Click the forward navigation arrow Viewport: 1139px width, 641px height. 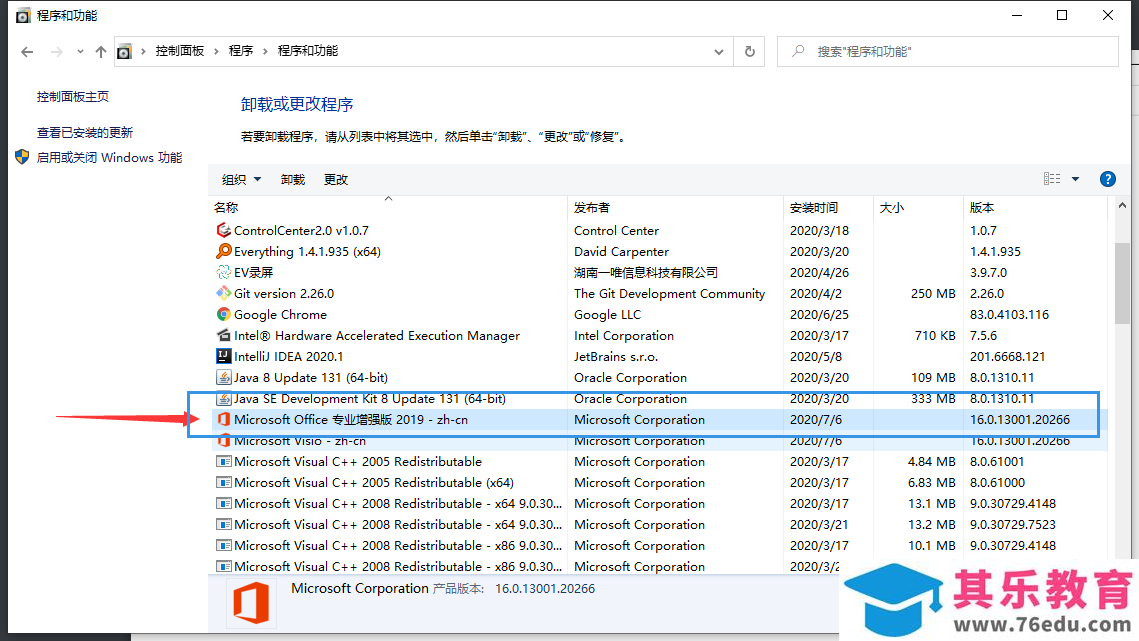[57, 52]
